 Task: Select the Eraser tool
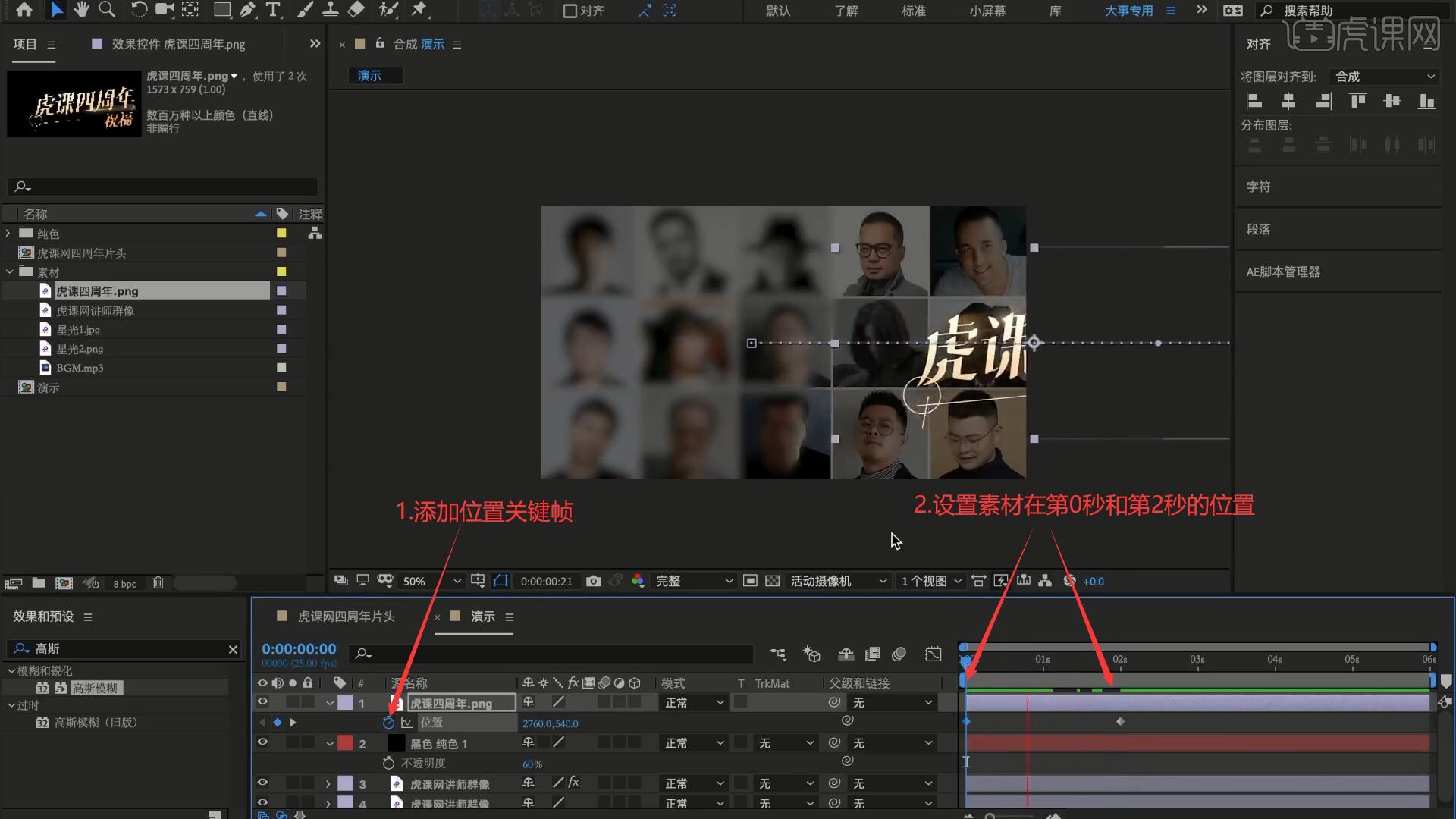click(356, 10)
